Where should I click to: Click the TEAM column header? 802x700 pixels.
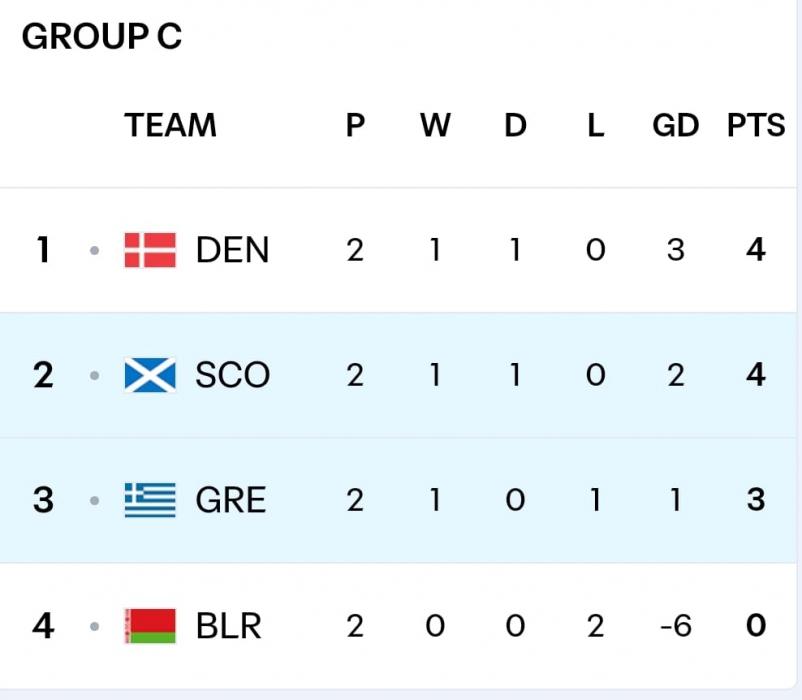[x=170, y=126]
